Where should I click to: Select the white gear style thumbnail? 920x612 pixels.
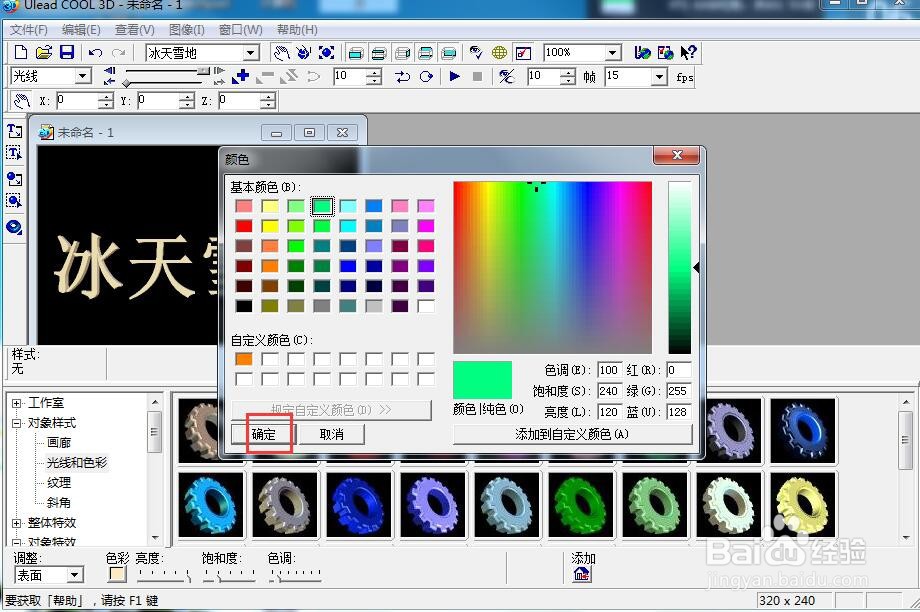729,505
